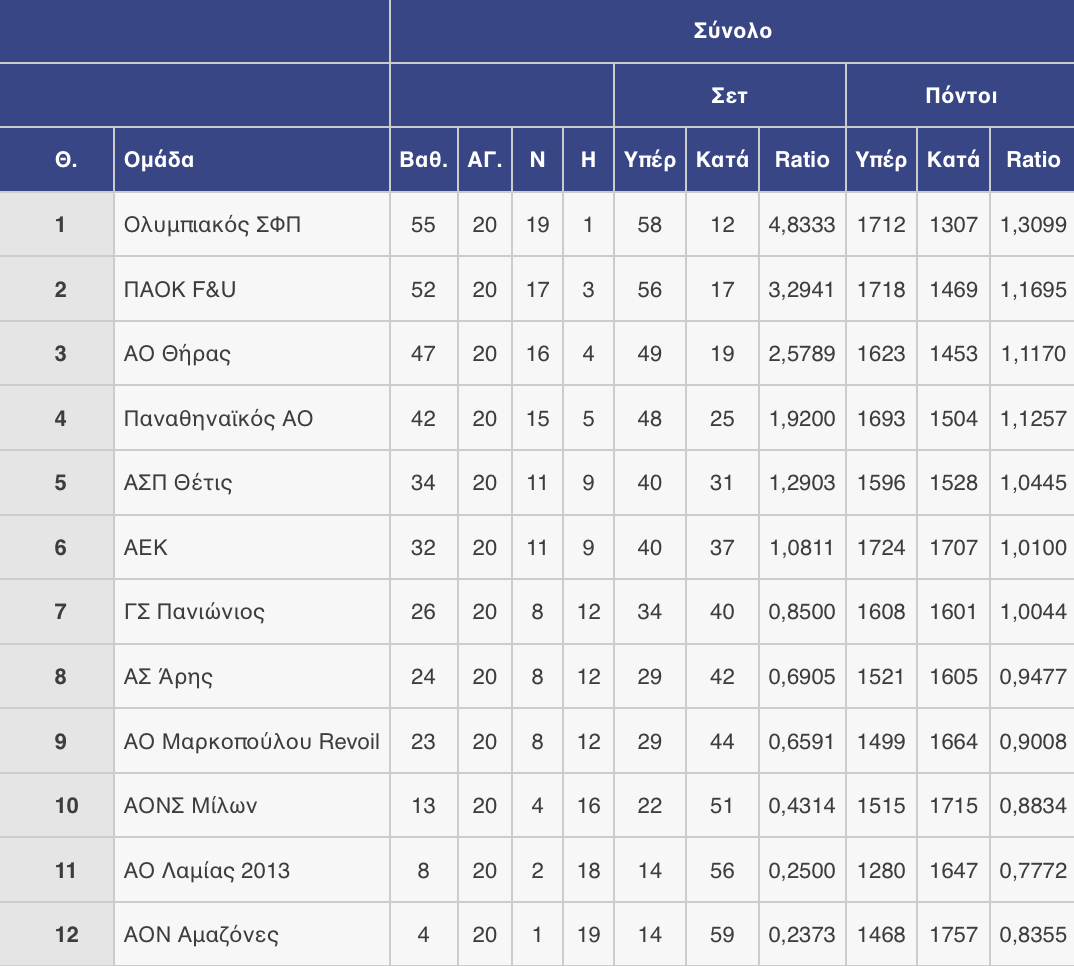Select ΑΟ Θήρας in the standings
1074x966 pixels.
point(177,354)
